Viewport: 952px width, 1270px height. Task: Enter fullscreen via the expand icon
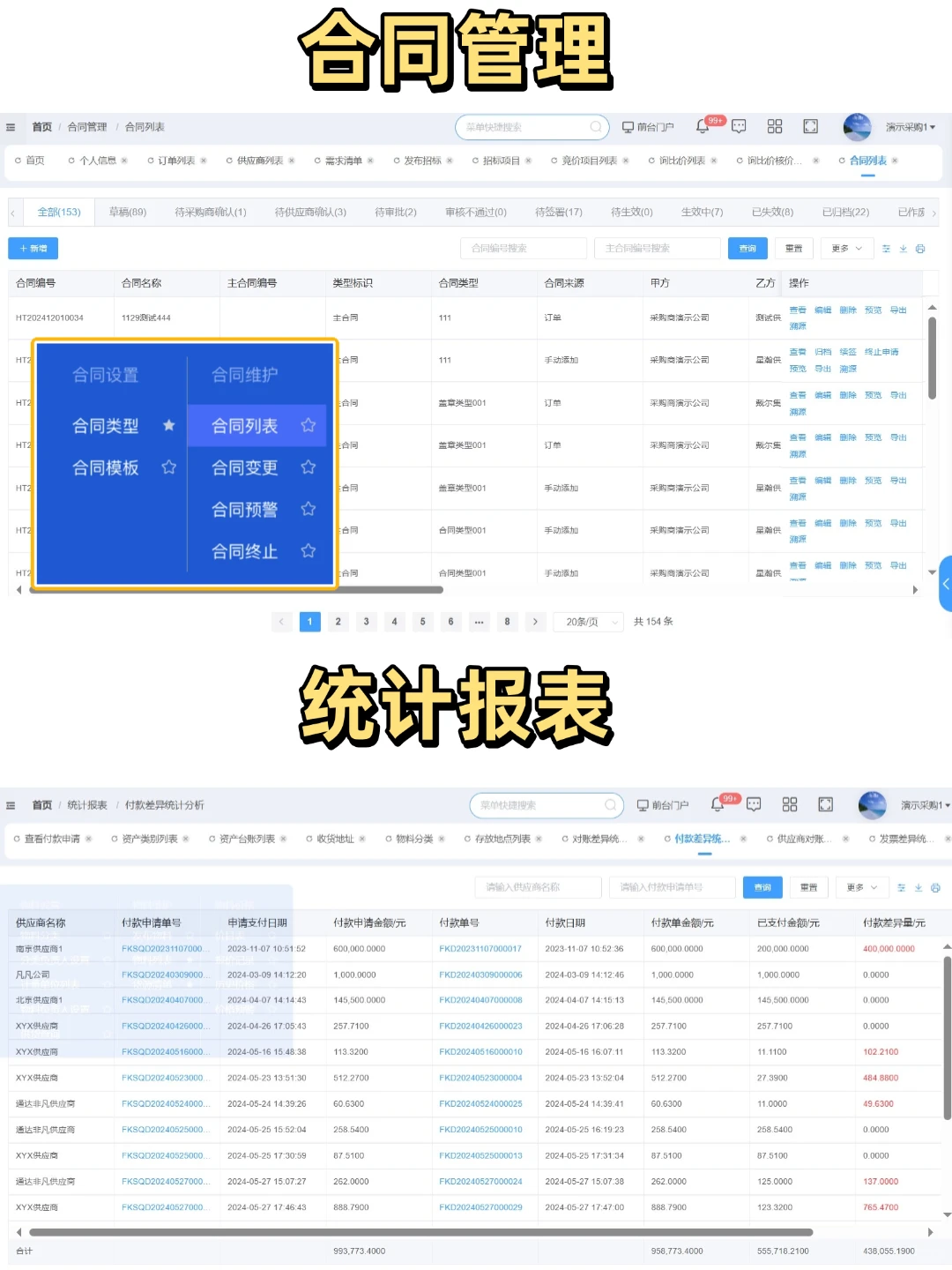click(x=809, y=126)
